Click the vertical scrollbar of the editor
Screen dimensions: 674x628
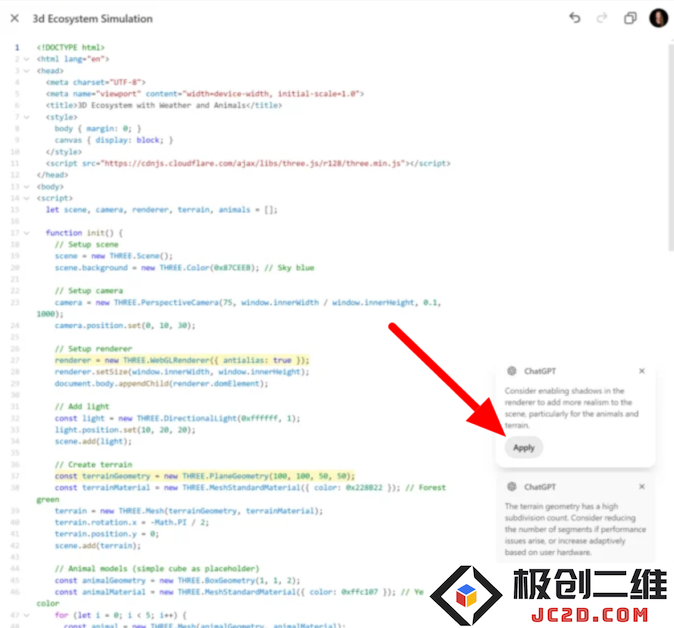click(671, 146)
